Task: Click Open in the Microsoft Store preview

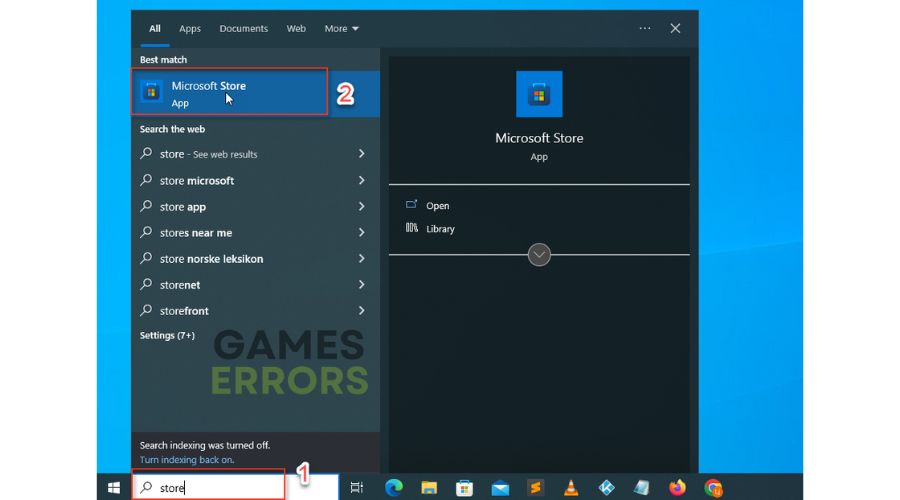Action: [437, 206]
